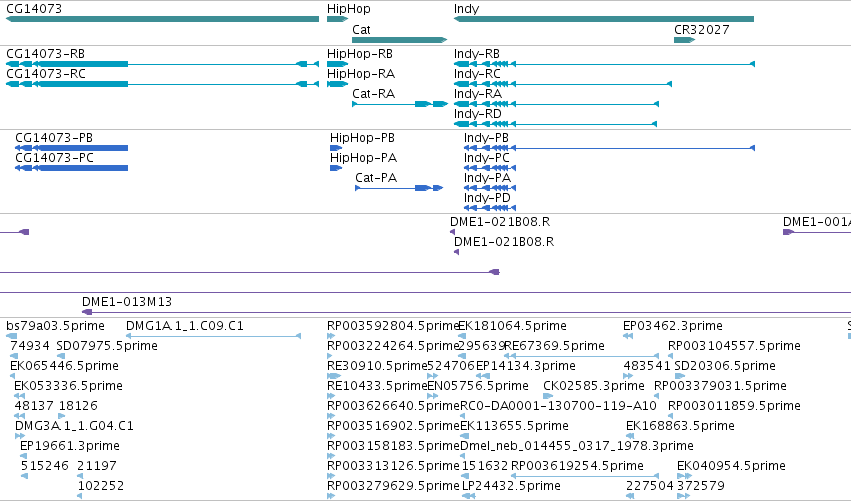Screen dimensions: 851x501
Task: Click the CK02585.3prime label
Action: 594,386
